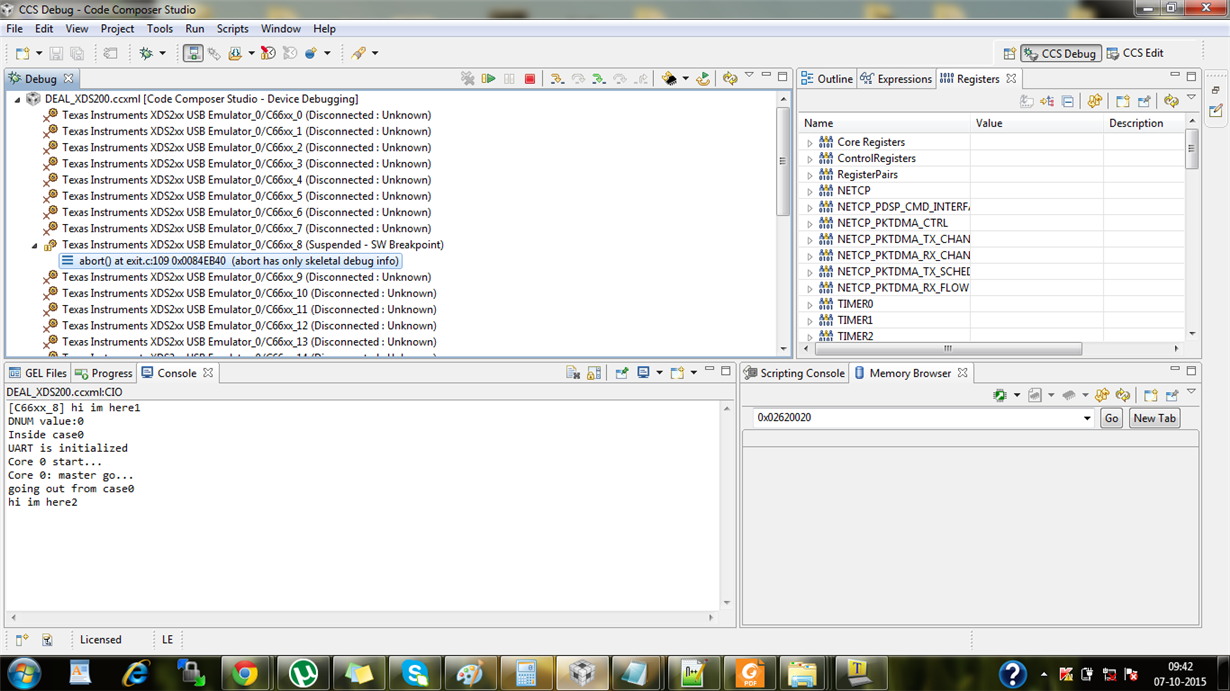Open Skype from the Windows taskbar
Image resolution: width=1230 pixels, height=691 pixels.
415,674
